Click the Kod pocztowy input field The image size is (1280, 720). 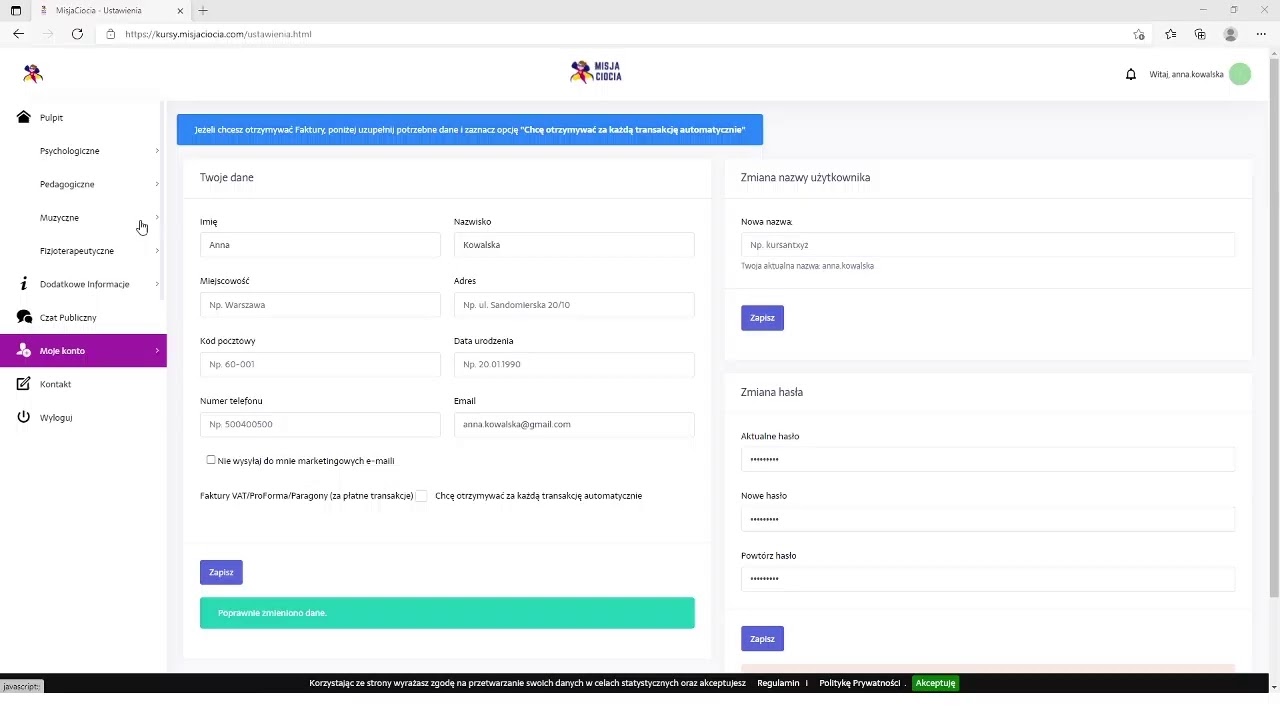[x=320, y=364]
